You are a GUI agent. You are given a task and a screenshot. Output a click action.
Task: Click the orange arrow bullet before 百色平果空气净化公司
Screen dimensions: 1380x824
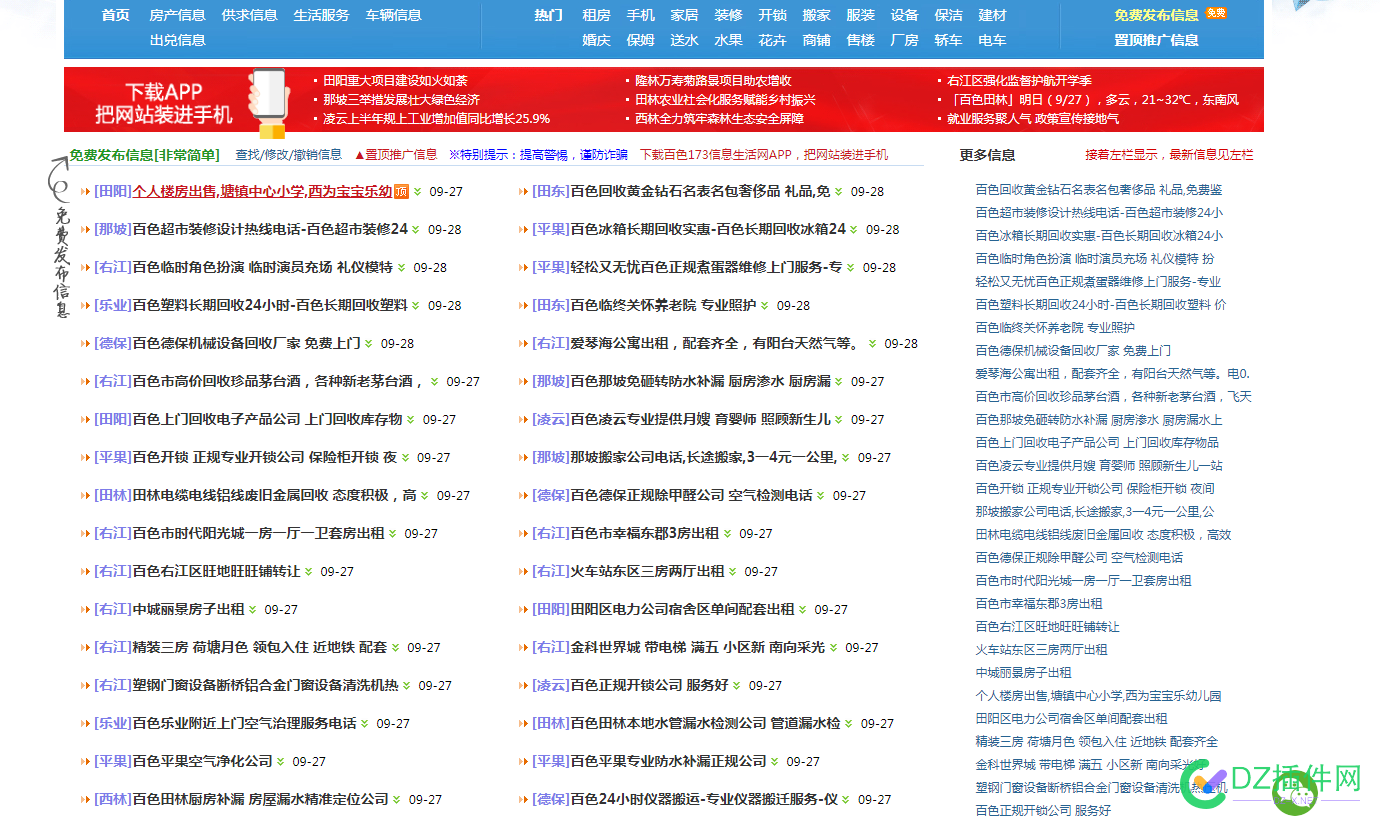click(86, 762)
